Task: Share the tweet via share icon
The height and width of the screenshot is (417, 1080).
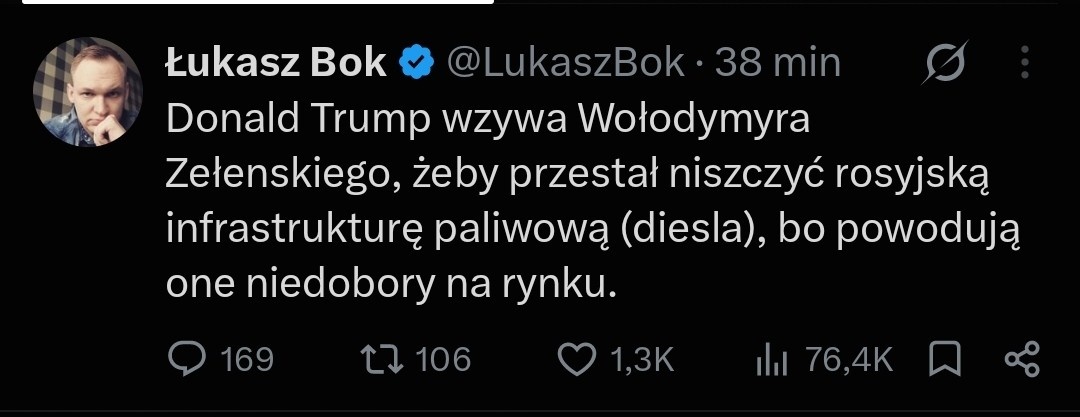Action: 1022,360
